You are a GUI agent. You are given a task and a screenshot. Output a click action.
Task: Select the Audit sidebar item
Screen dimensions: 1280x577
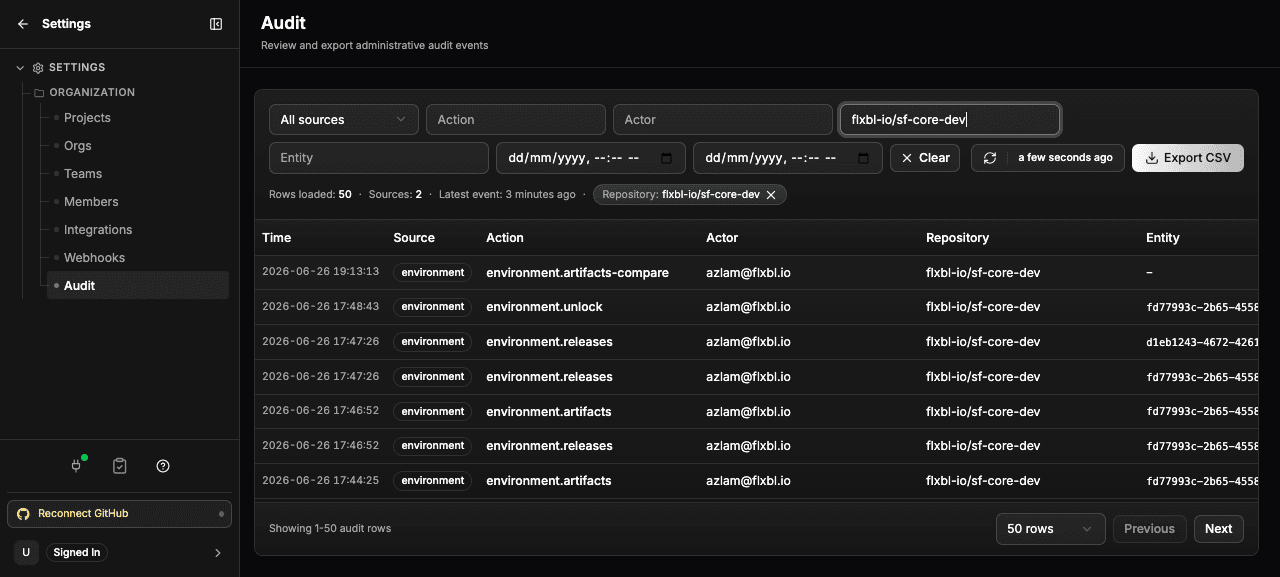coord(138,285)
